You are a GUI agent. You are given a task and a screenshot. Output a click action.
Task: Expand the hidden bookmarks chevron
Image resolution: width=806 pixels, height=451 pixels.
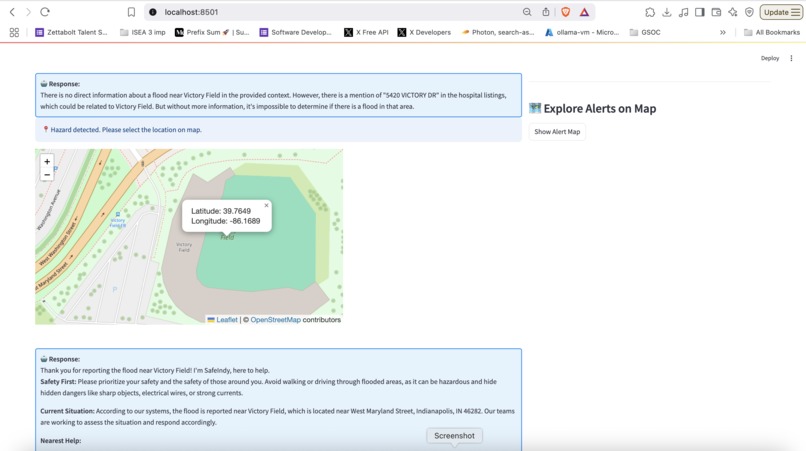[x=723, y=32]
